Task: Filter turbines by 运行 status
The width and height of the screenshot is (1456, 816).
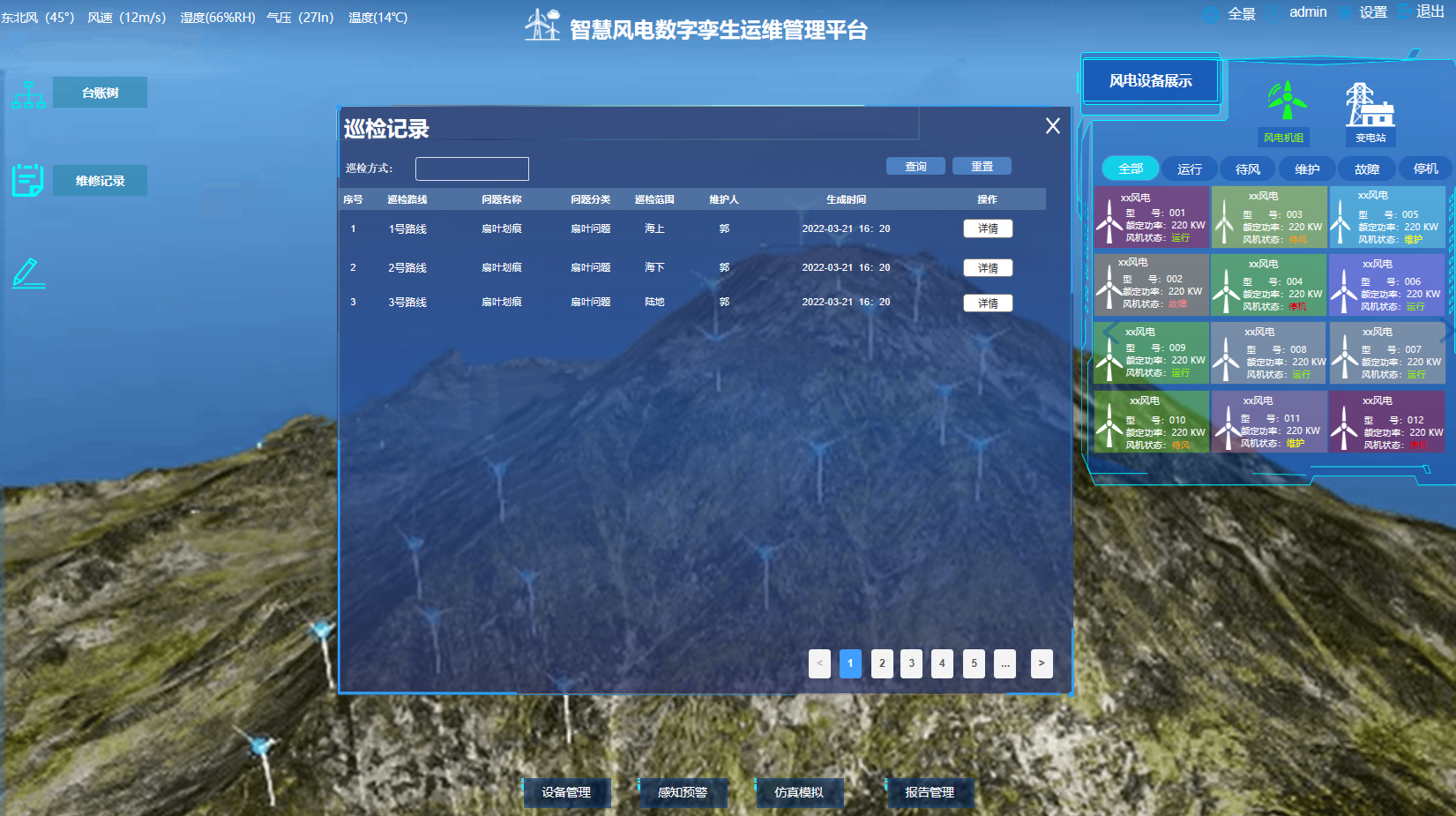Action: tap(1189, 168)
